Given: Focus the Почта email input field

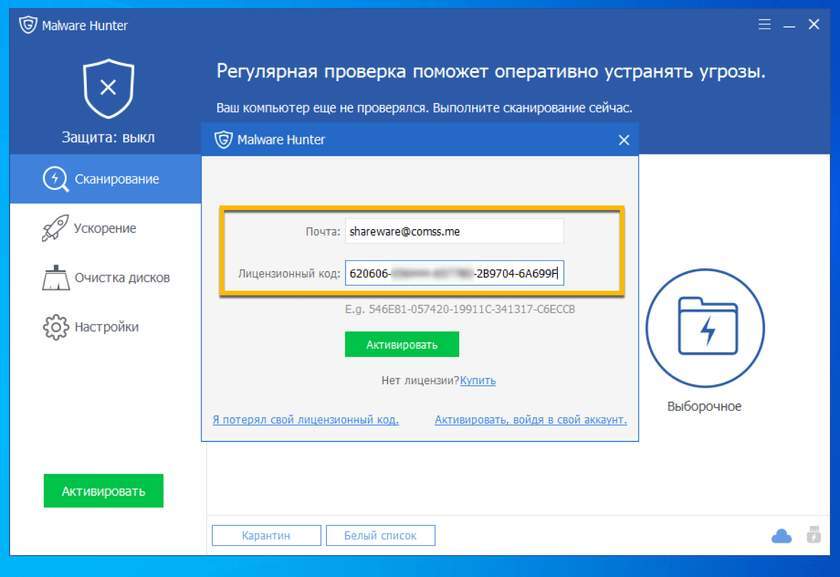Looking at the screenshot, I should tap(454, 232).
